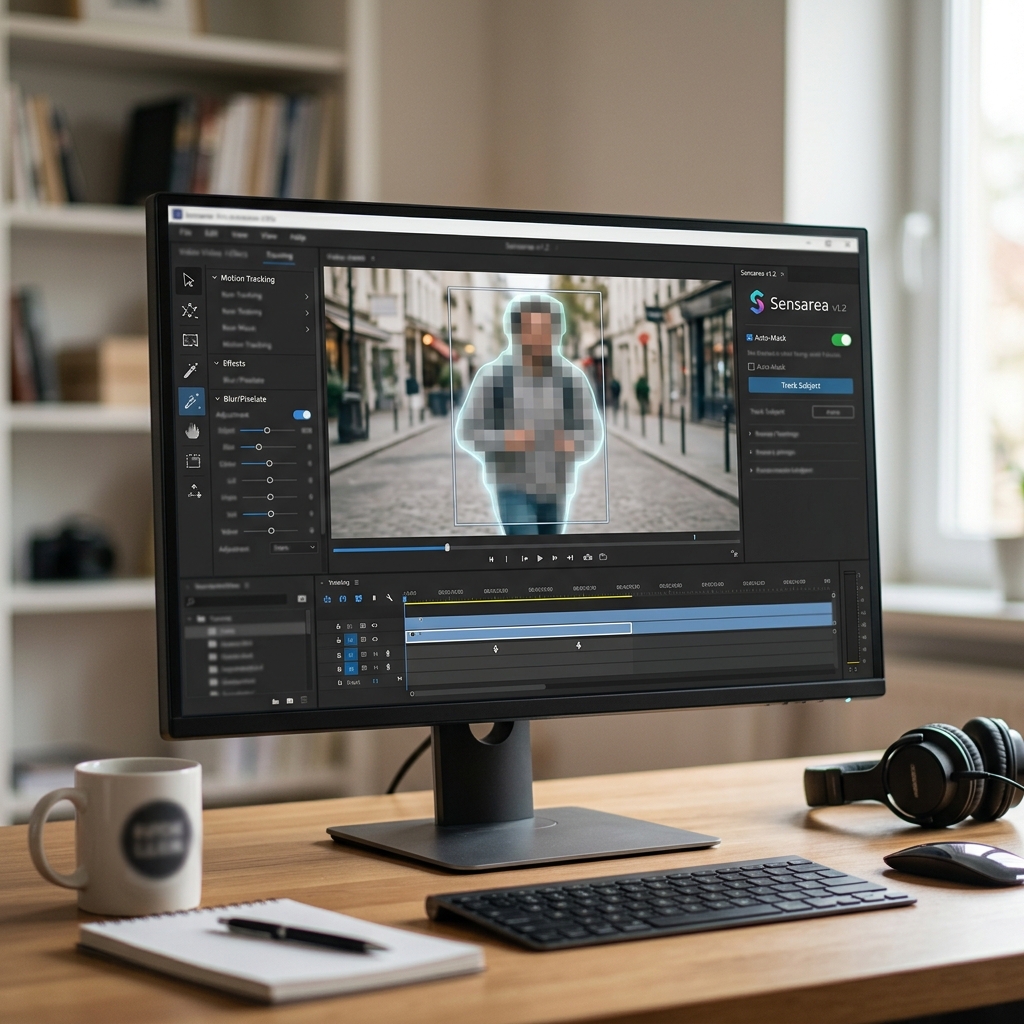Expand the first collapsed section in Sensarea panel
Image resolution: width=1024 pixels, height=1024 pixels.
[750, 433]
